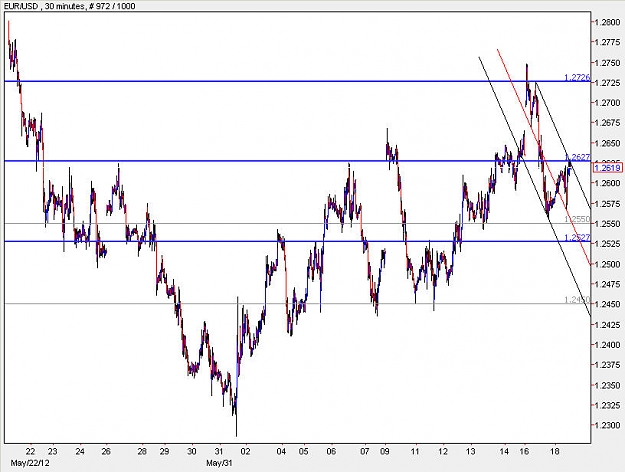Click the 13 date axis tick

point(471,452)
